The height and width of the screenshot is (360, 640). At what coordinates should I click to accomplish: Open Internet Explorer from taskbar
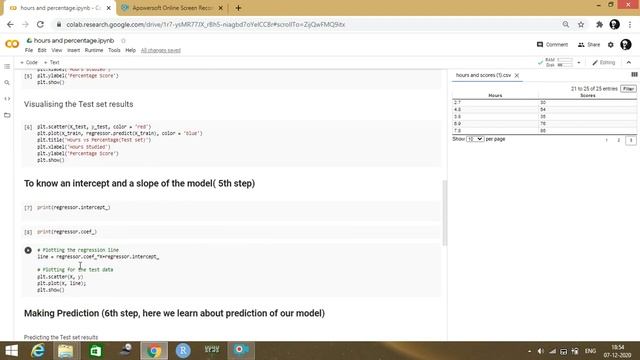(x=38, y=351)
